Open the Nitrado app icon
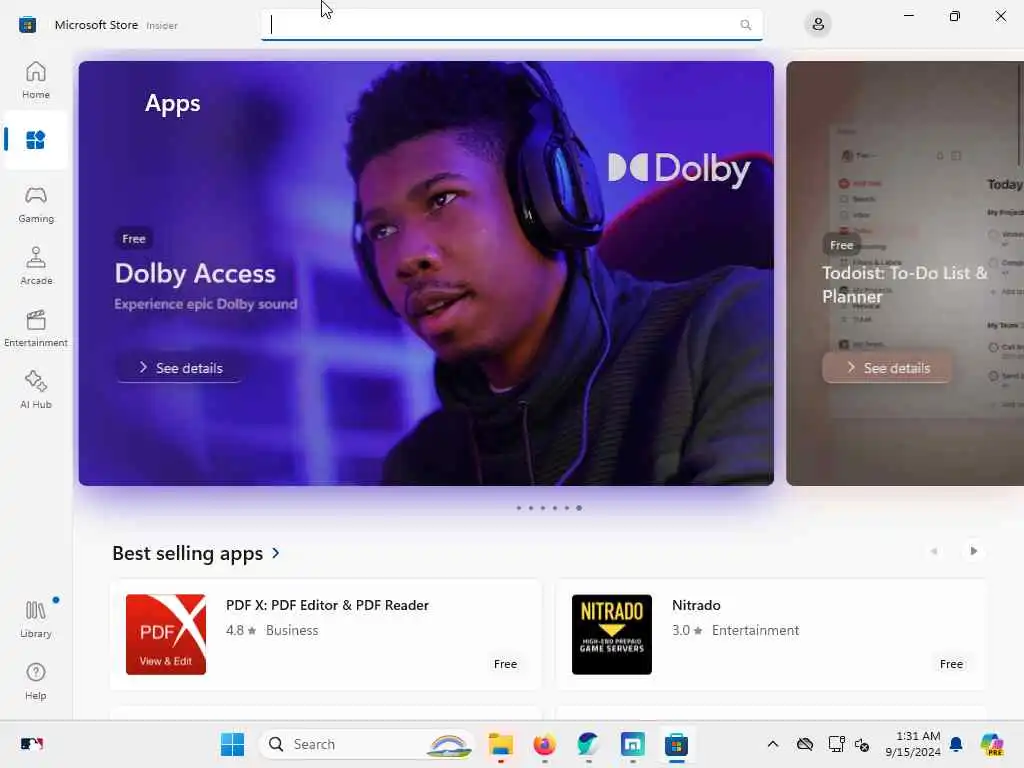 click(x=612, y=634)
